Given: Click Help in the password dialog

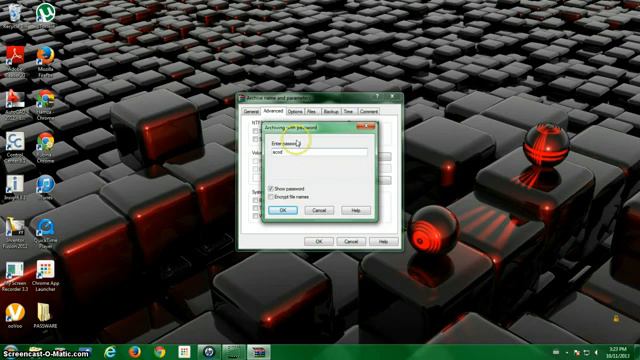Looking at the screenshot, I should pos(356,210).
